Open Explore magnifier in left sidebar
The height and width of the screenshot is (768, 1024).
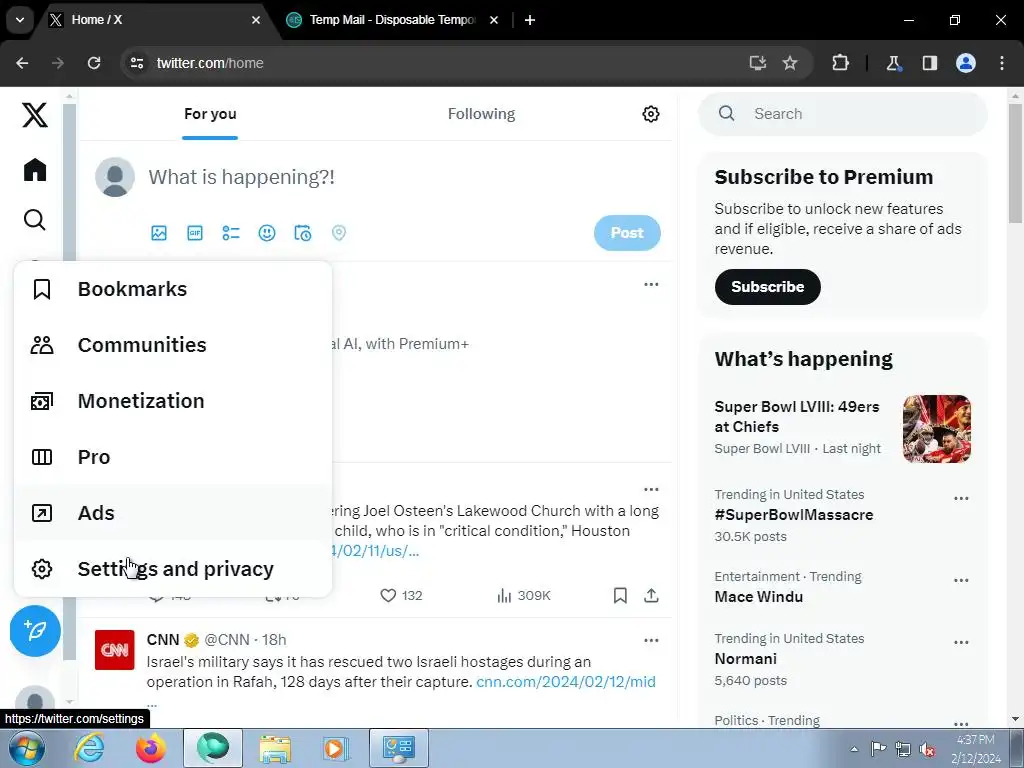point(35,220)
